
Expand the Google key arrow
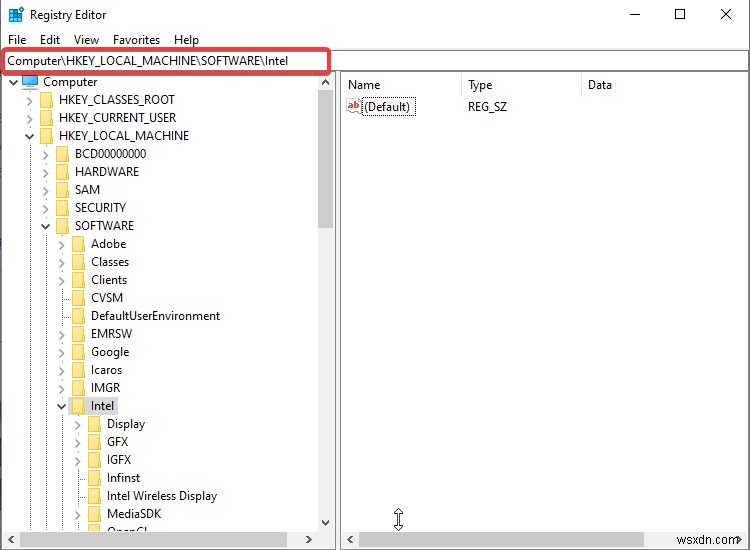pos(61,352)
